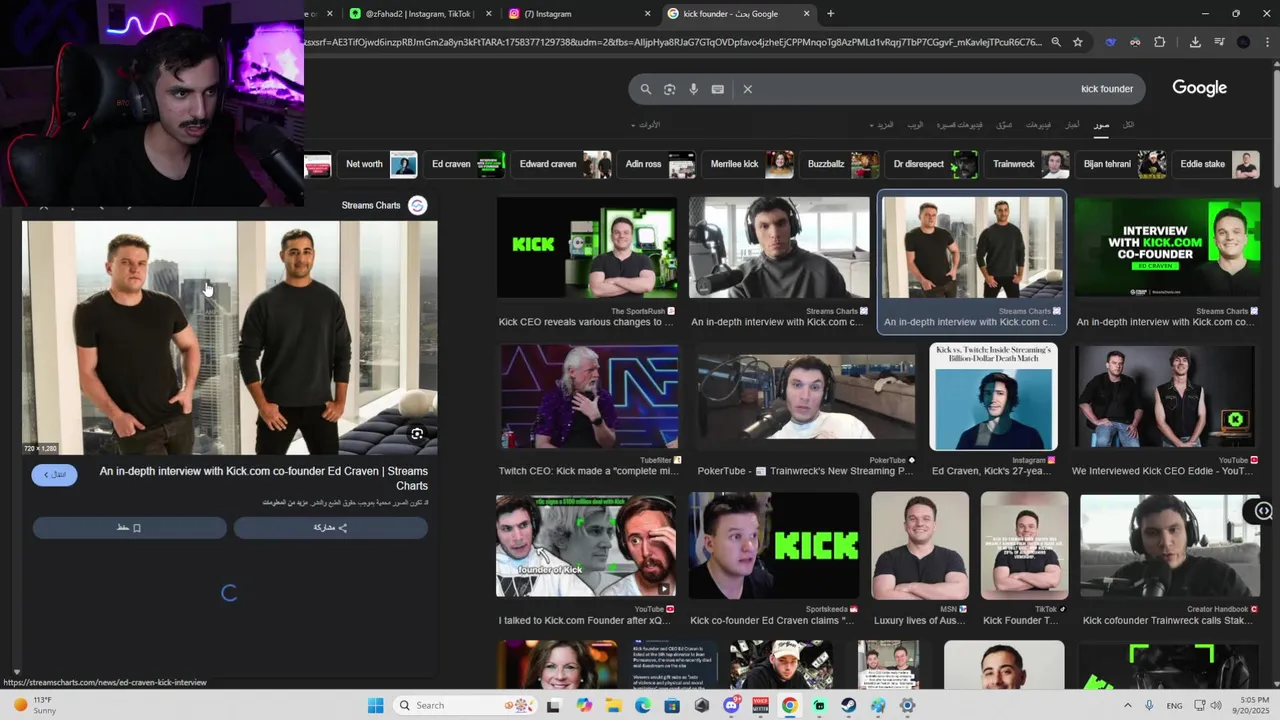Filter by Ed craven chip
Viewport: 1280px width, 720px height.
tap(465, 164)
